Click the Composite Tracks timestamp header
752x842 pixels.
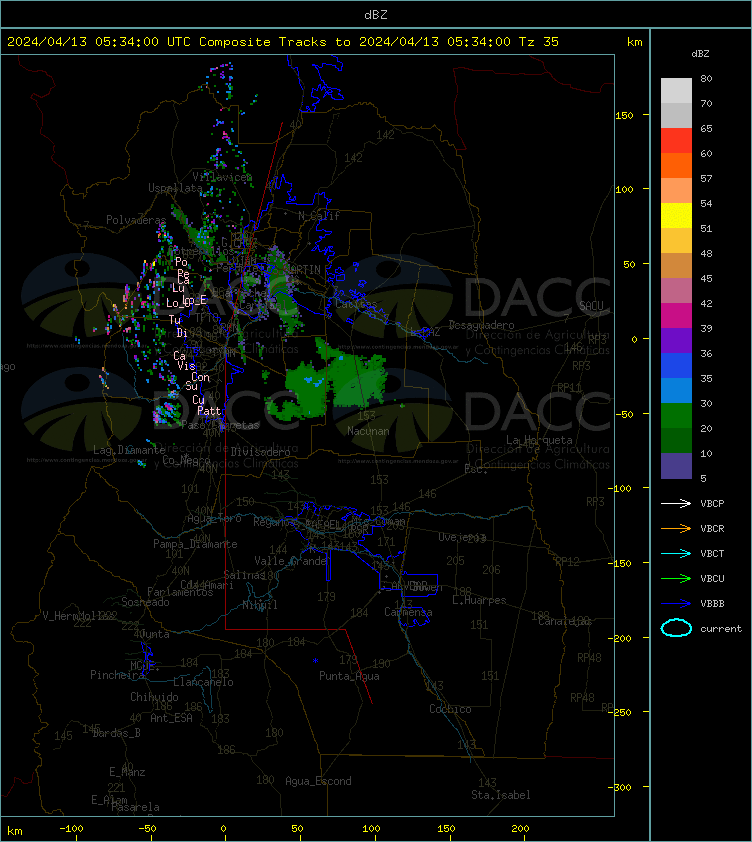[x=283, y=42]
